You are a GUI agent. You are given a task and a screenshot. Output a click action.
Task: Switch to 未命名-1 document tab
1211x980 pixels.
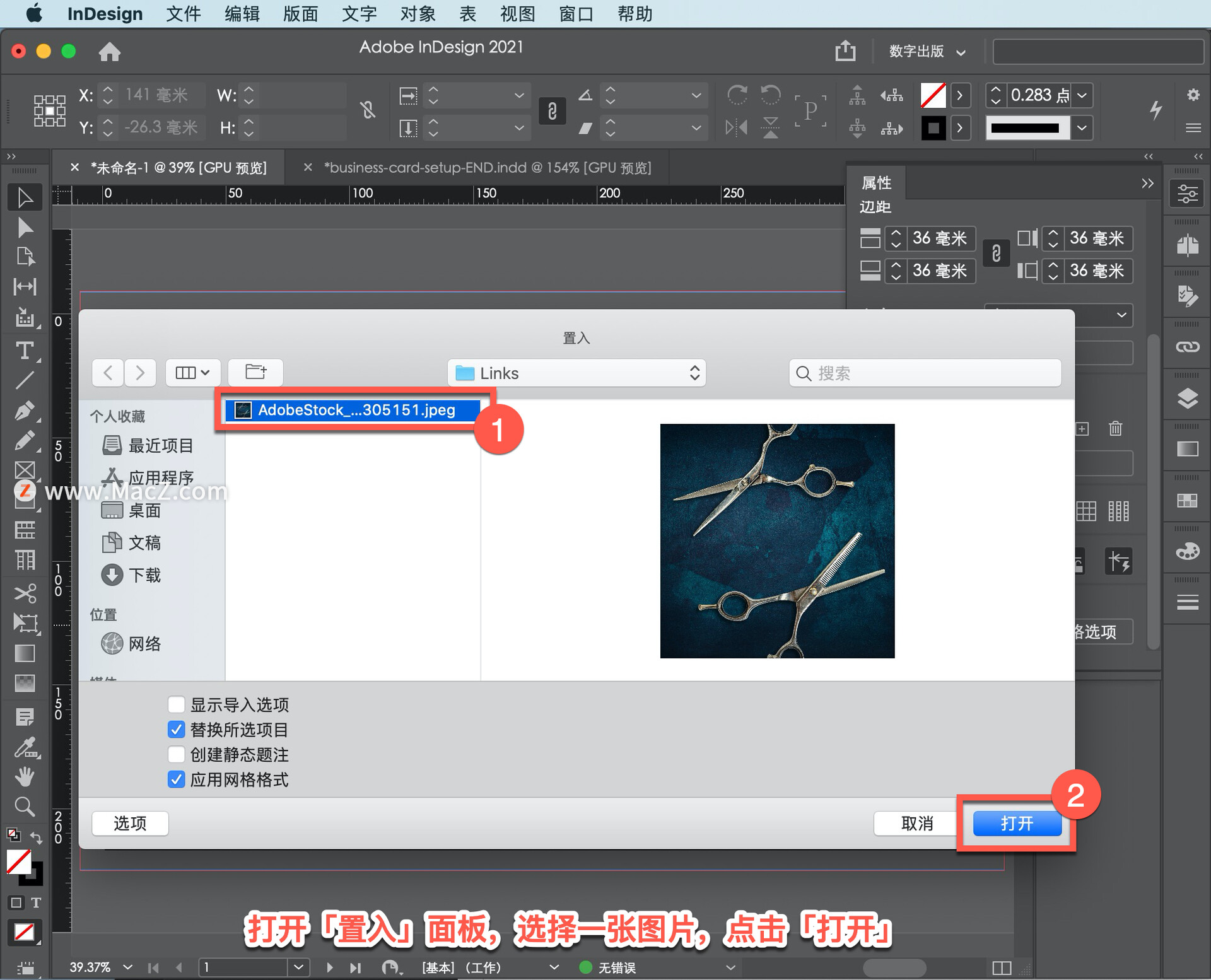(178, 168)
